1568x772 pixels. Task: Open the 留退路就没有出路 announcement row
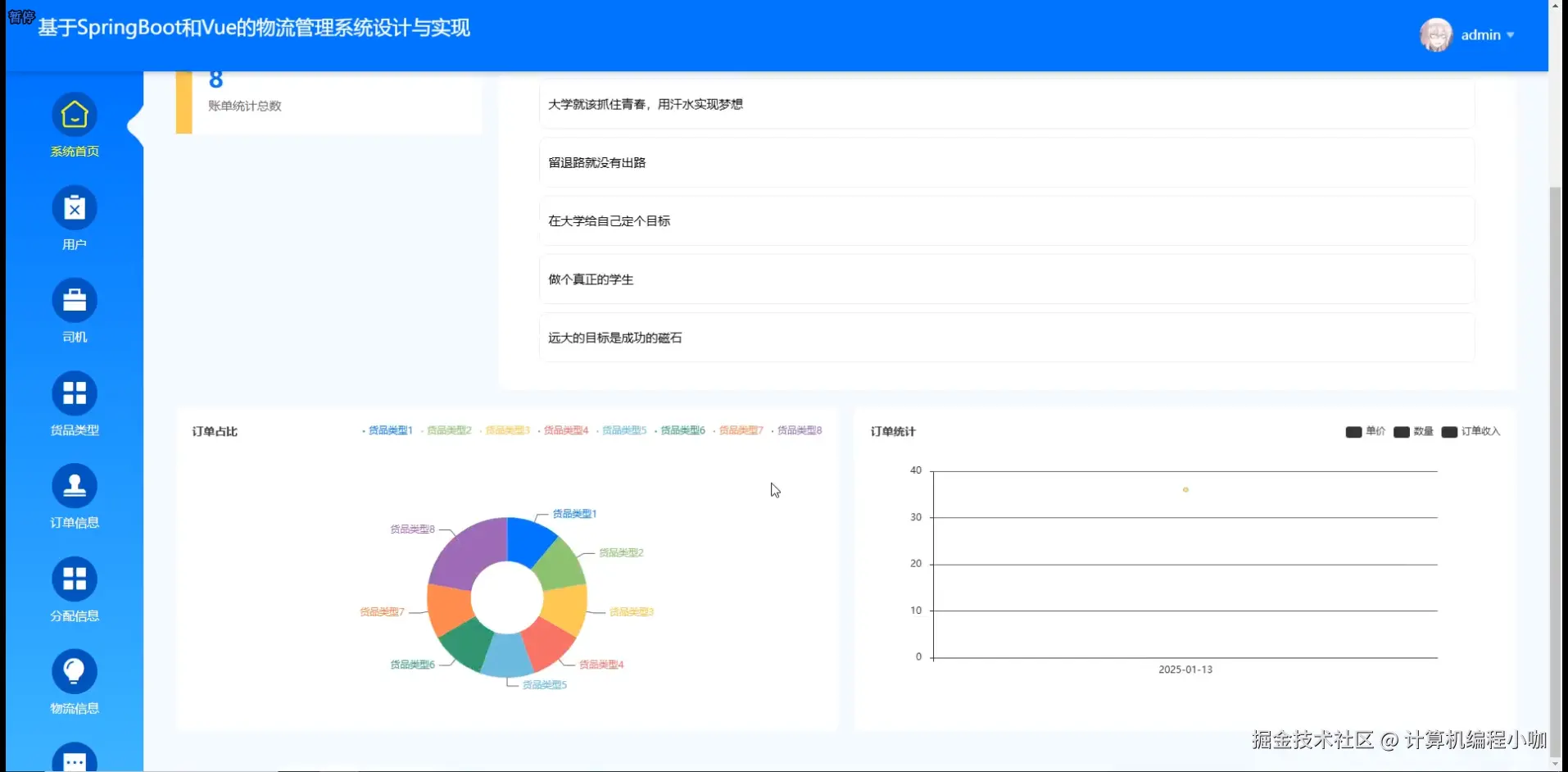click(x=1007, y=162)
